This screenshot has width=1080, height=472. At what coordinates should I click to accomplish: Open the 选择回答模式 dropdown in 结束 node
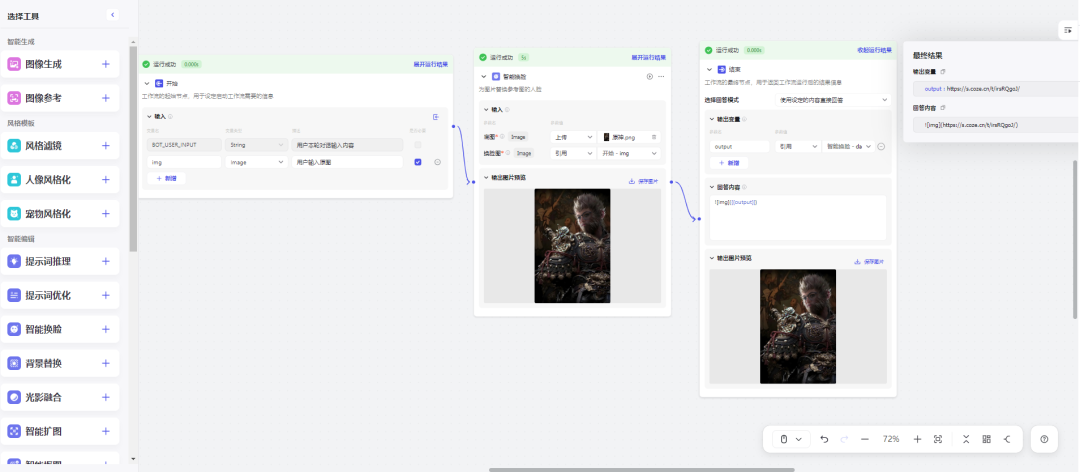833,100
